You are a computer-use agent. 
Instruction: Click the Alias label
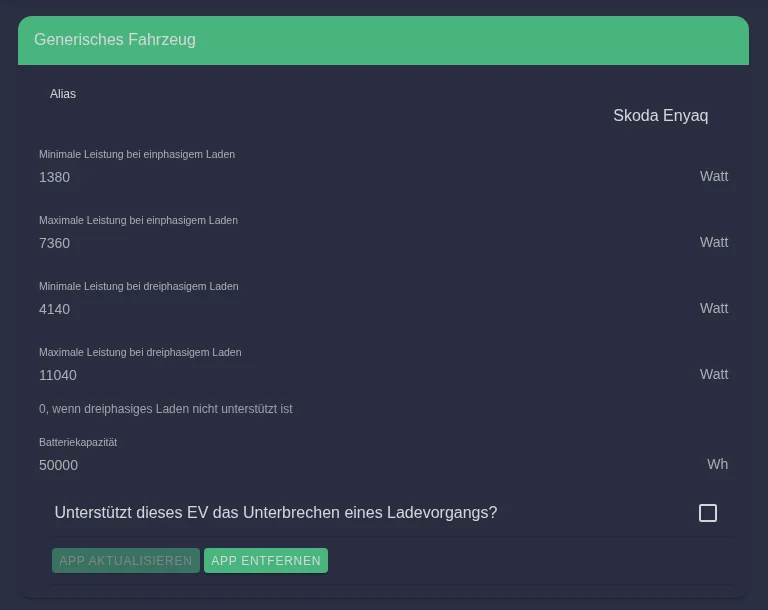tap(63, 94)
